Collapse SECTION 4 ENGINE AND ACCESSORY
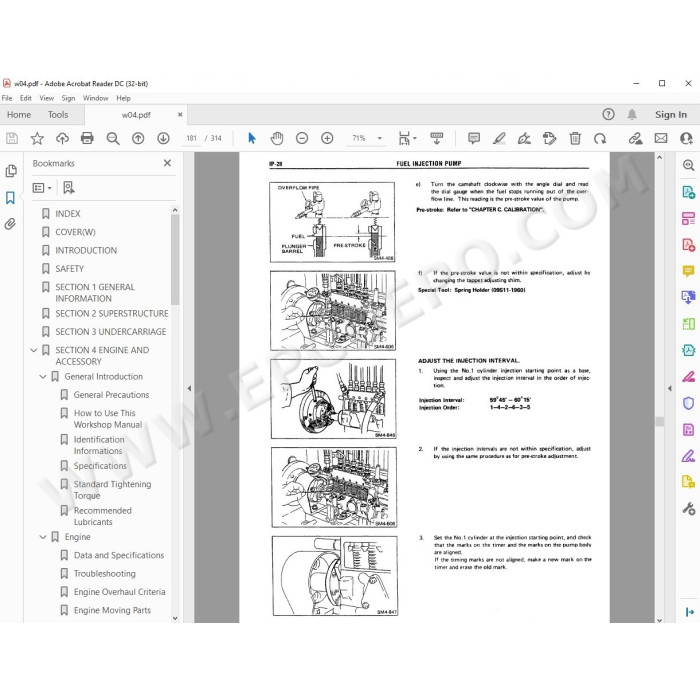700x700 pixels. (33, 350)
